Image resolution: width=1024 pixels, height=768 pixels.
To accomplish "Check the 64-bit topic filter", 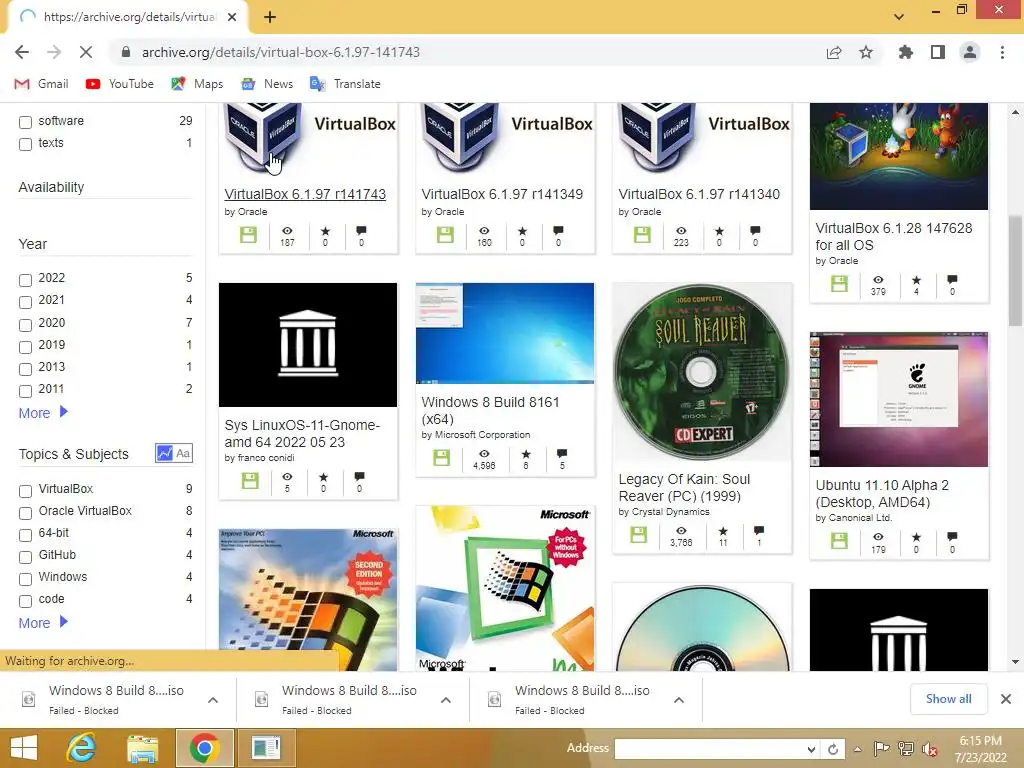I will (25, 535).
